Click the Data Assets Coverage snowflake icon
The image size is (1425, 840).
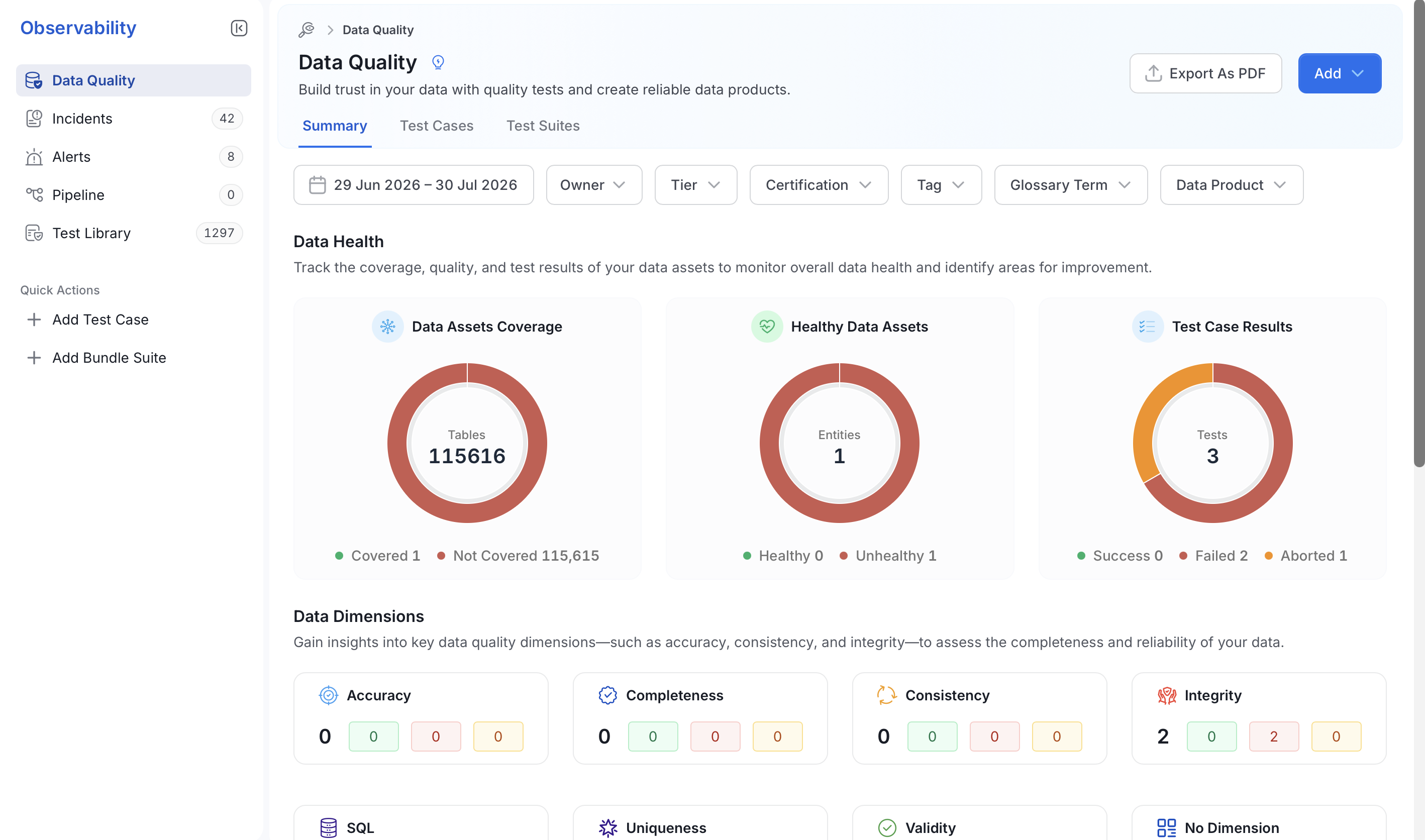[x=387, y=327]
